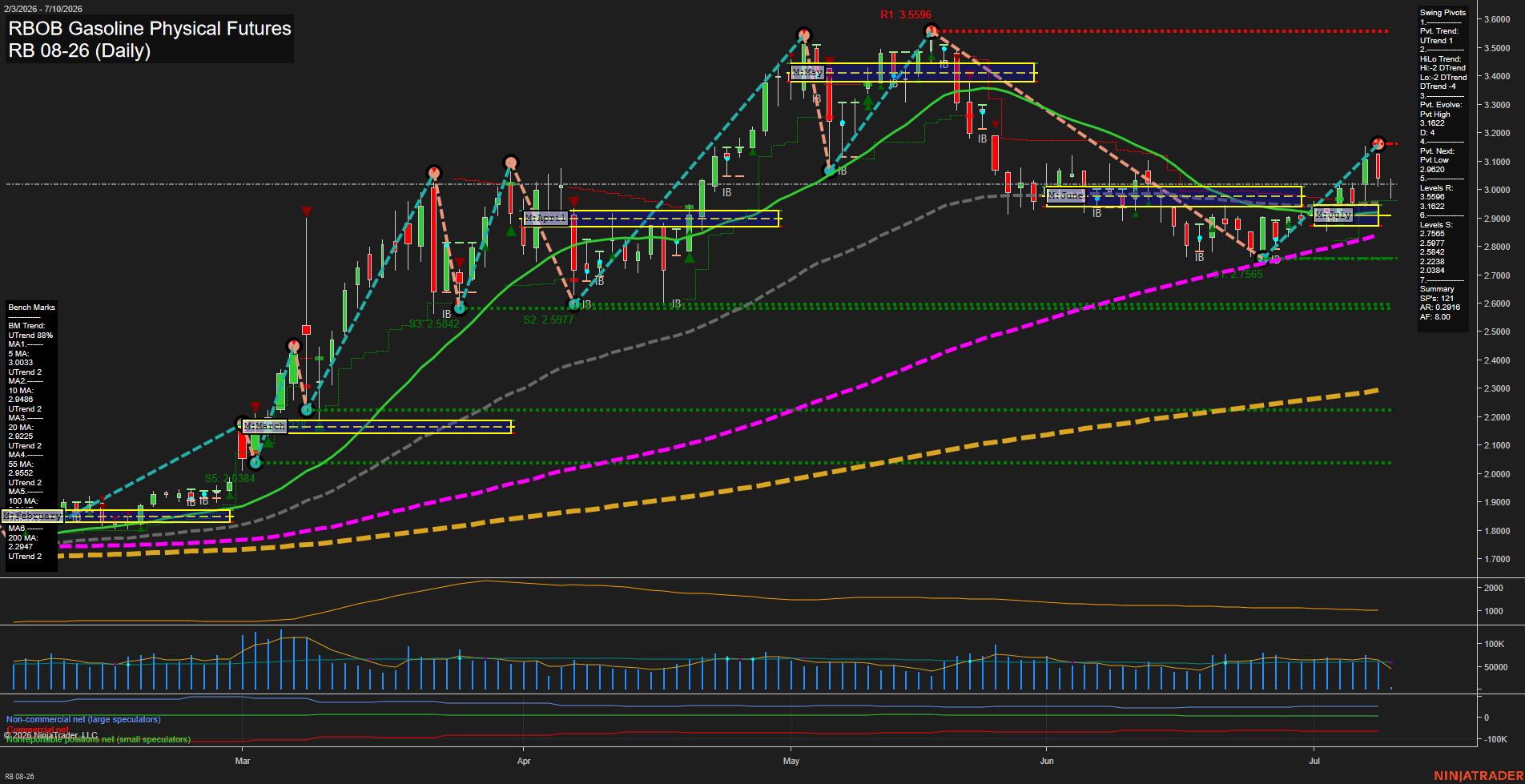The image size is (1525, 784).
Task: Click the Jun date axis label
Action: [1047, 761]
